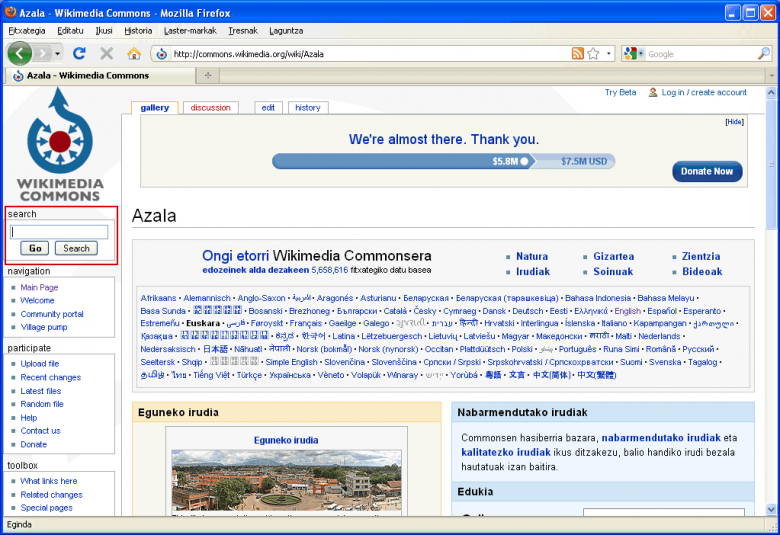Open the Fitxategia menu
This screenshot has height=535, width=780.
[x=27, y=31]
